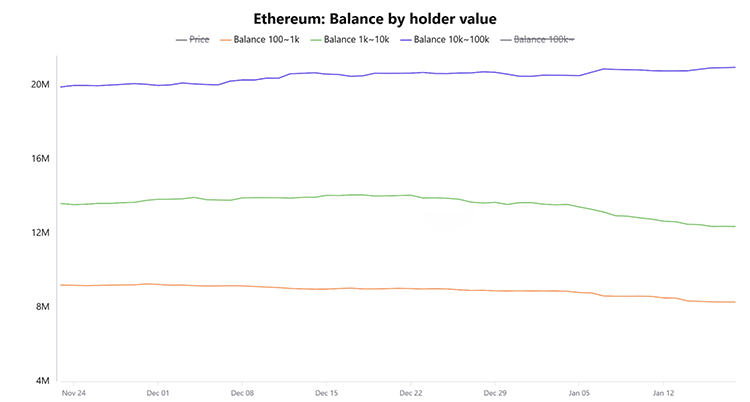The height and width of the screenshot is (402, 750).
Task: Click the 4M y-axis label
Action: [41, 381]
